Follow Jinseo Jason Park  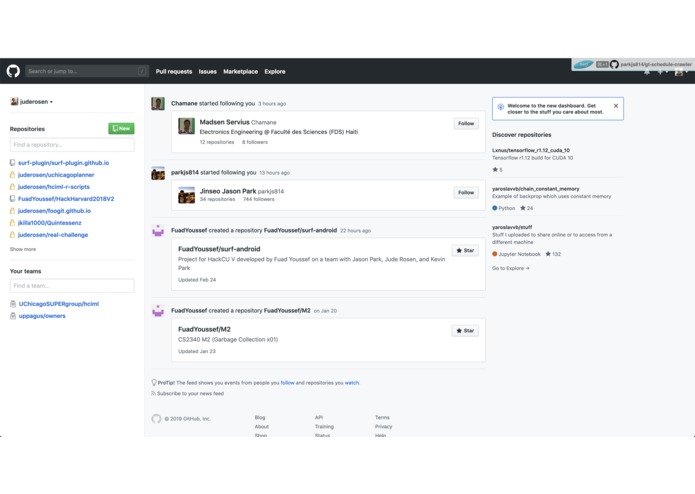point(466,192)
